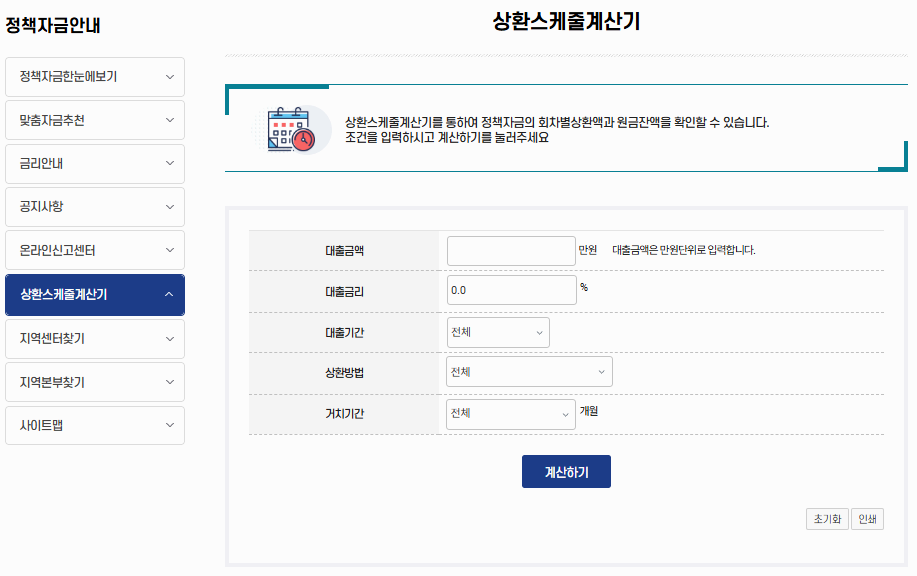This screenshot has height=576, width=917.
Task: Open the 대출기간 dropdown
Action: tap(498, 333)
